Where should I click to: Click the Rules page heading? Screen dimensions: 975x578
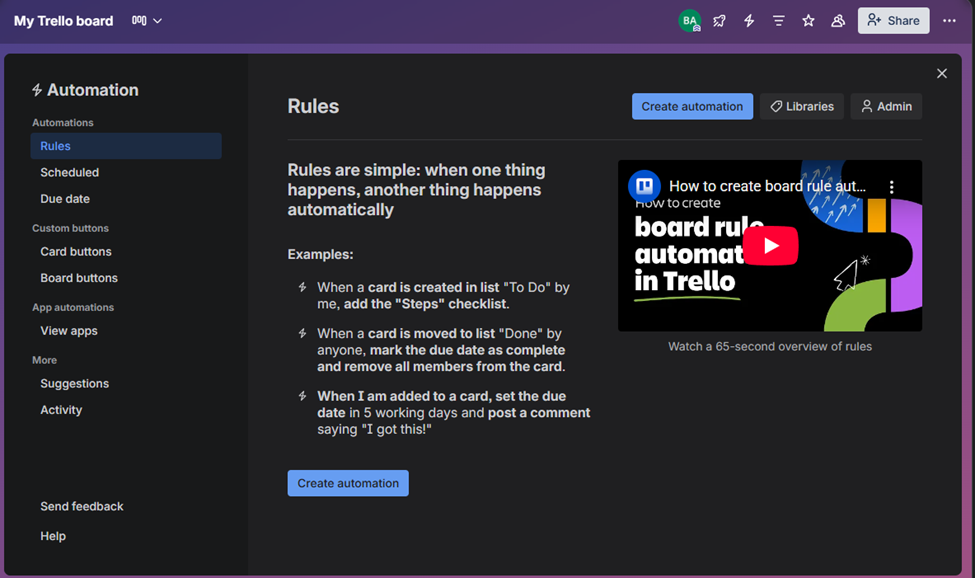[x=313, y=106]
